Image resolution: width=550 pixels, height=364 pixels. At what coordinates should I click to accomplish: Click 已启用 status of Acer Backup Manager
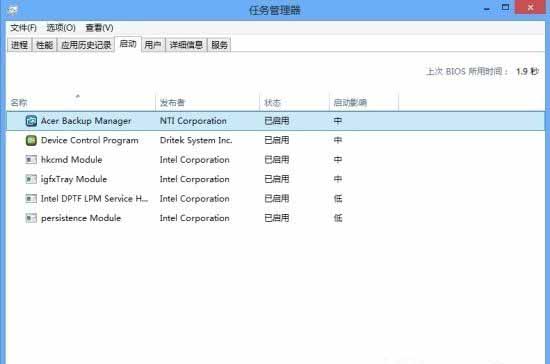(277, 121)
